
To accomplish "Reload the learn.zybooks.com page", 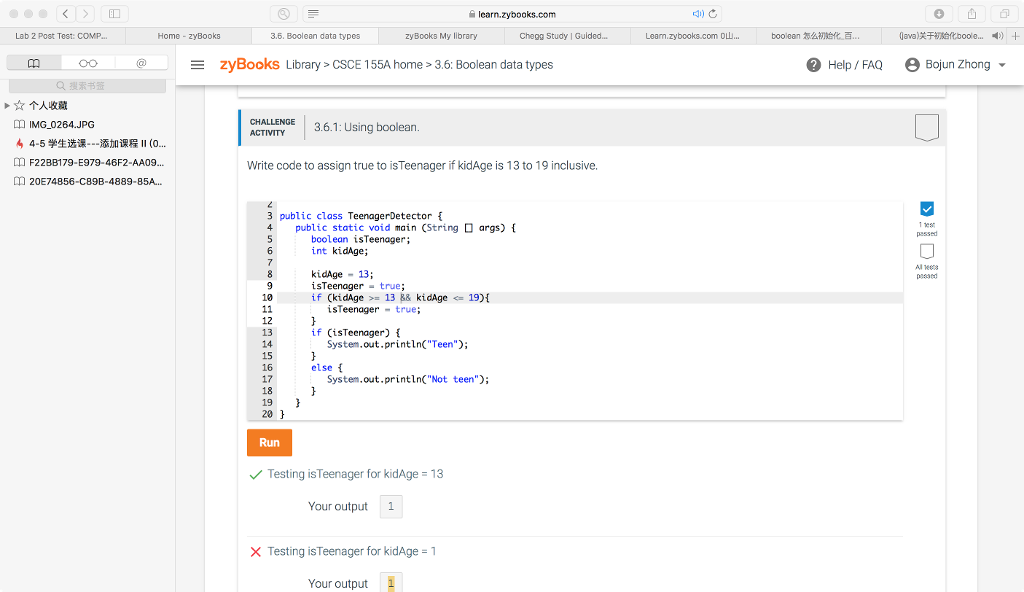I will [711, 13].
